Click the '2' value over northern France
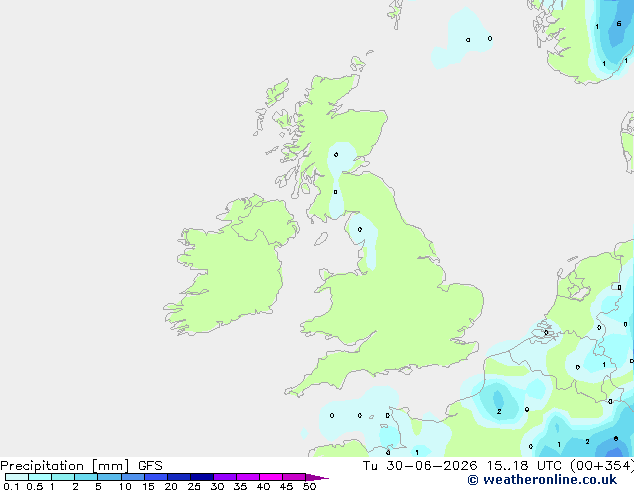 (x=499, y=412)
